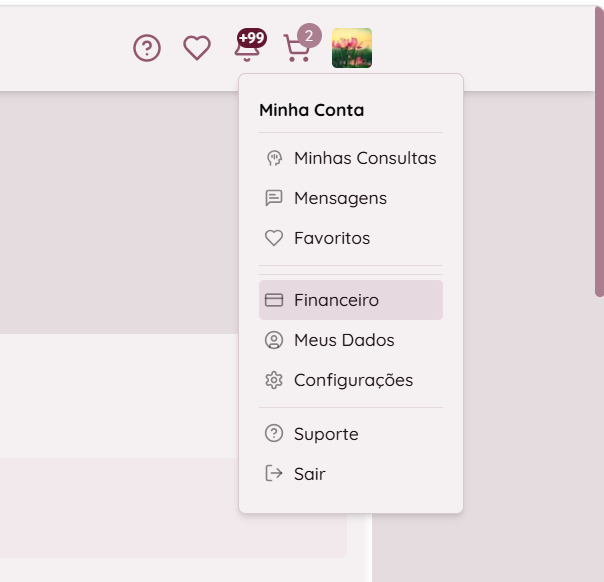Choose Configurações in the dropdown menu
The width and height of the screenshot is (604, 582).
click(353, 380)
